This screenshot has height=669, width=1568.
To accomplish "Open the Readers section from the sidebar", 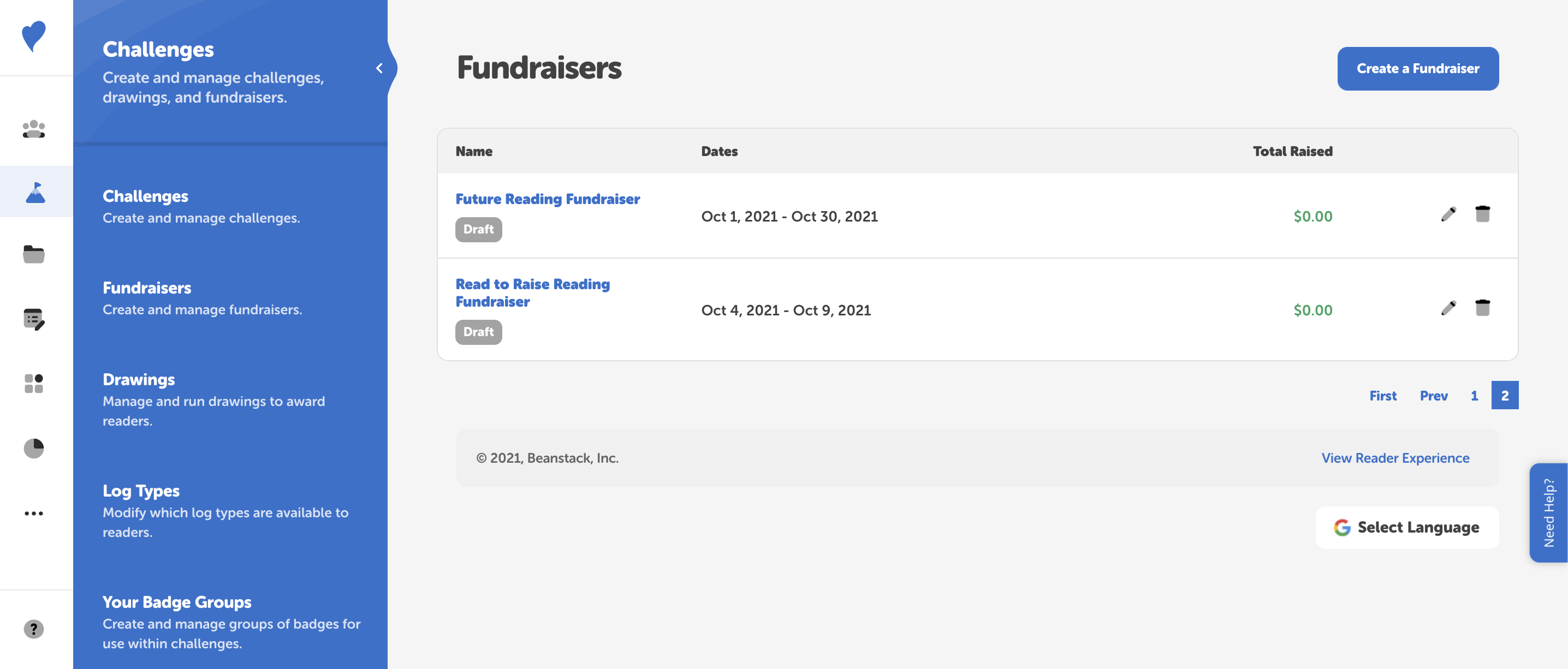I will point(35,128).
